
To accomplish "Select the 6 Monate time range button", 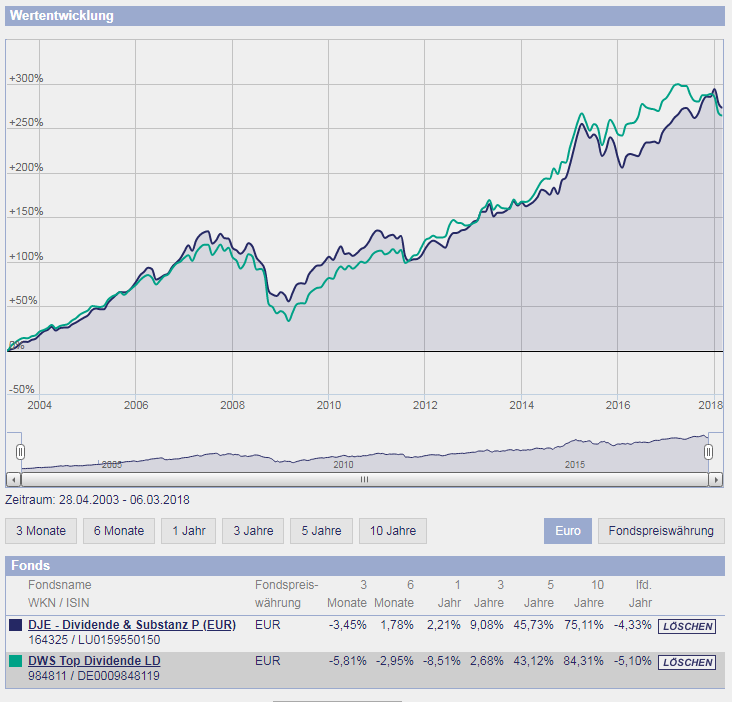I will (x=119, y=531).
